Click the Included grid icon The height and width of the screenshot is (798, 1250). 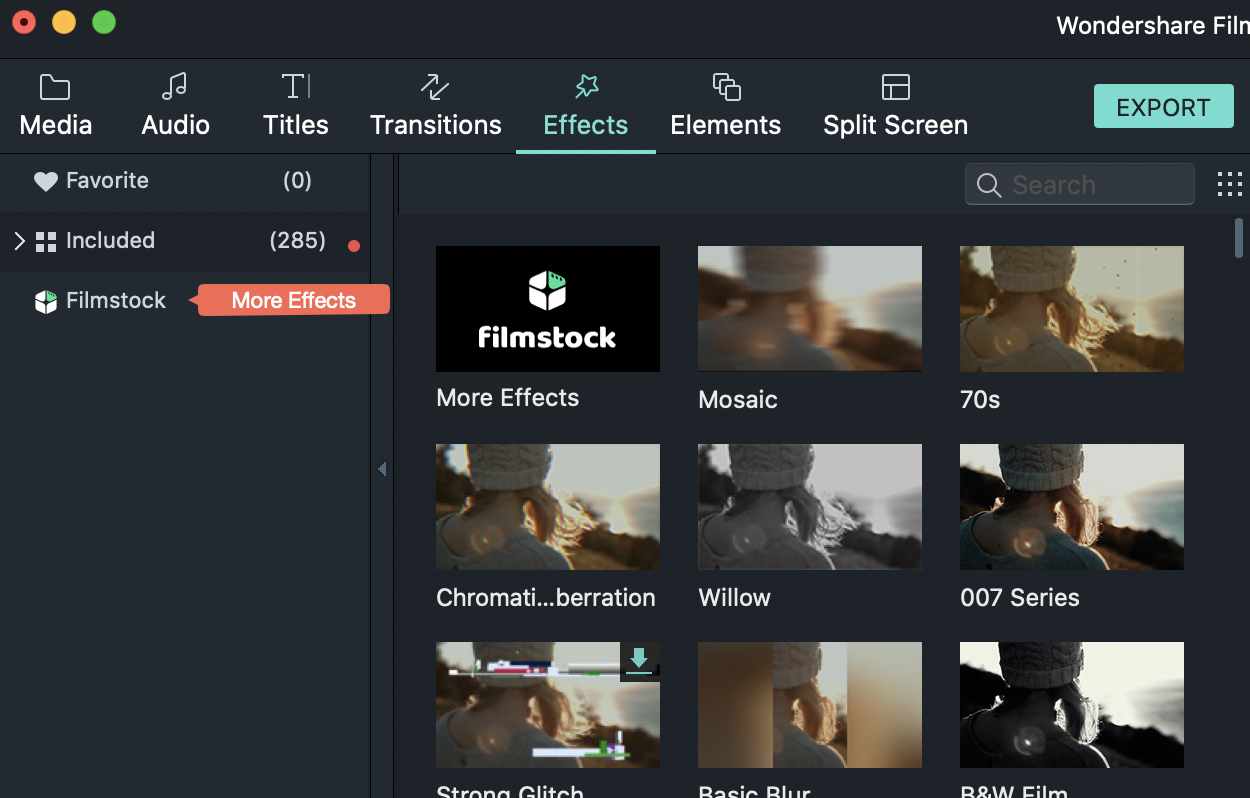tap(46, 242)
